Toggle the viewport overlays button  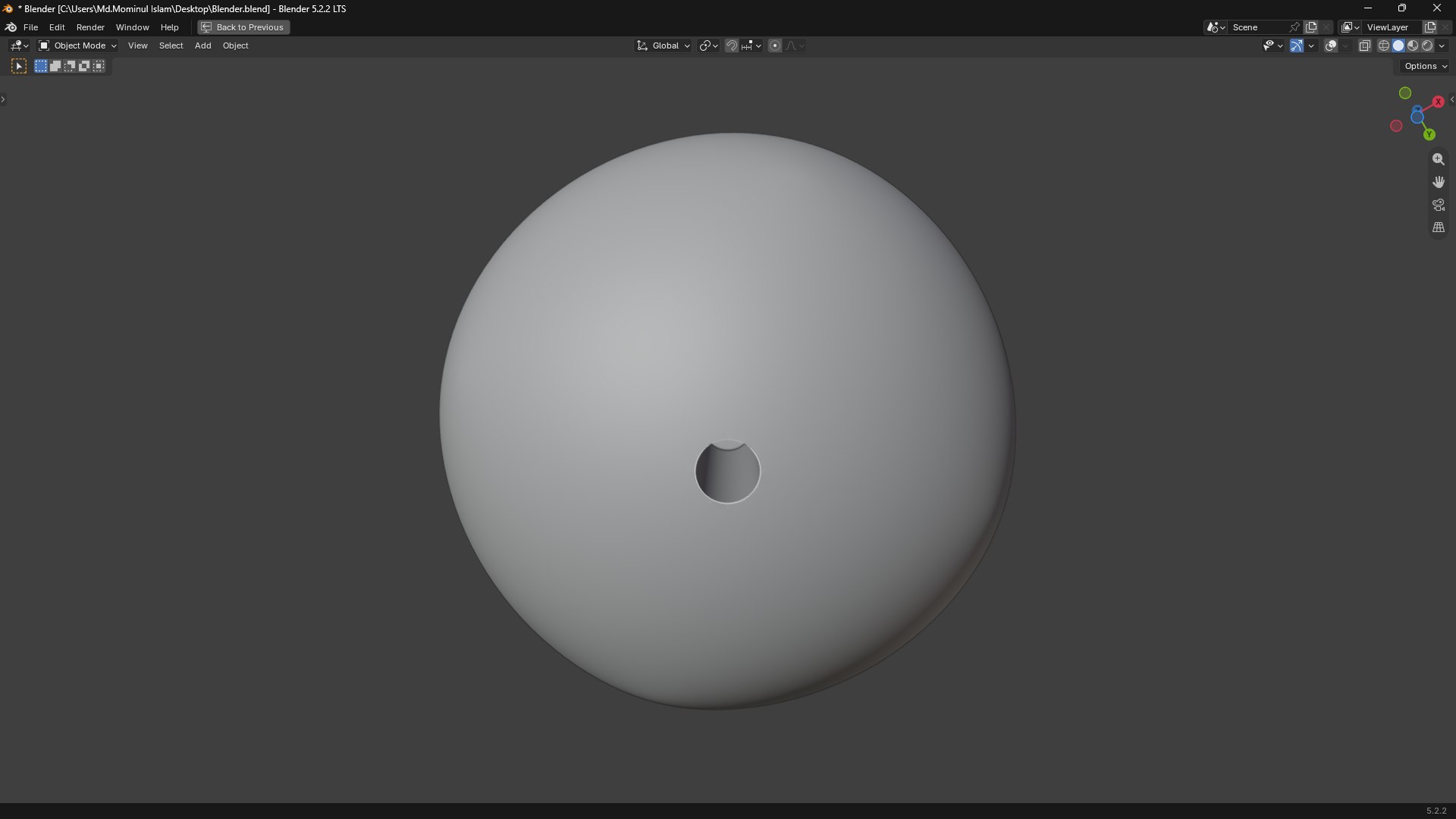click(x=1331, y=45)
